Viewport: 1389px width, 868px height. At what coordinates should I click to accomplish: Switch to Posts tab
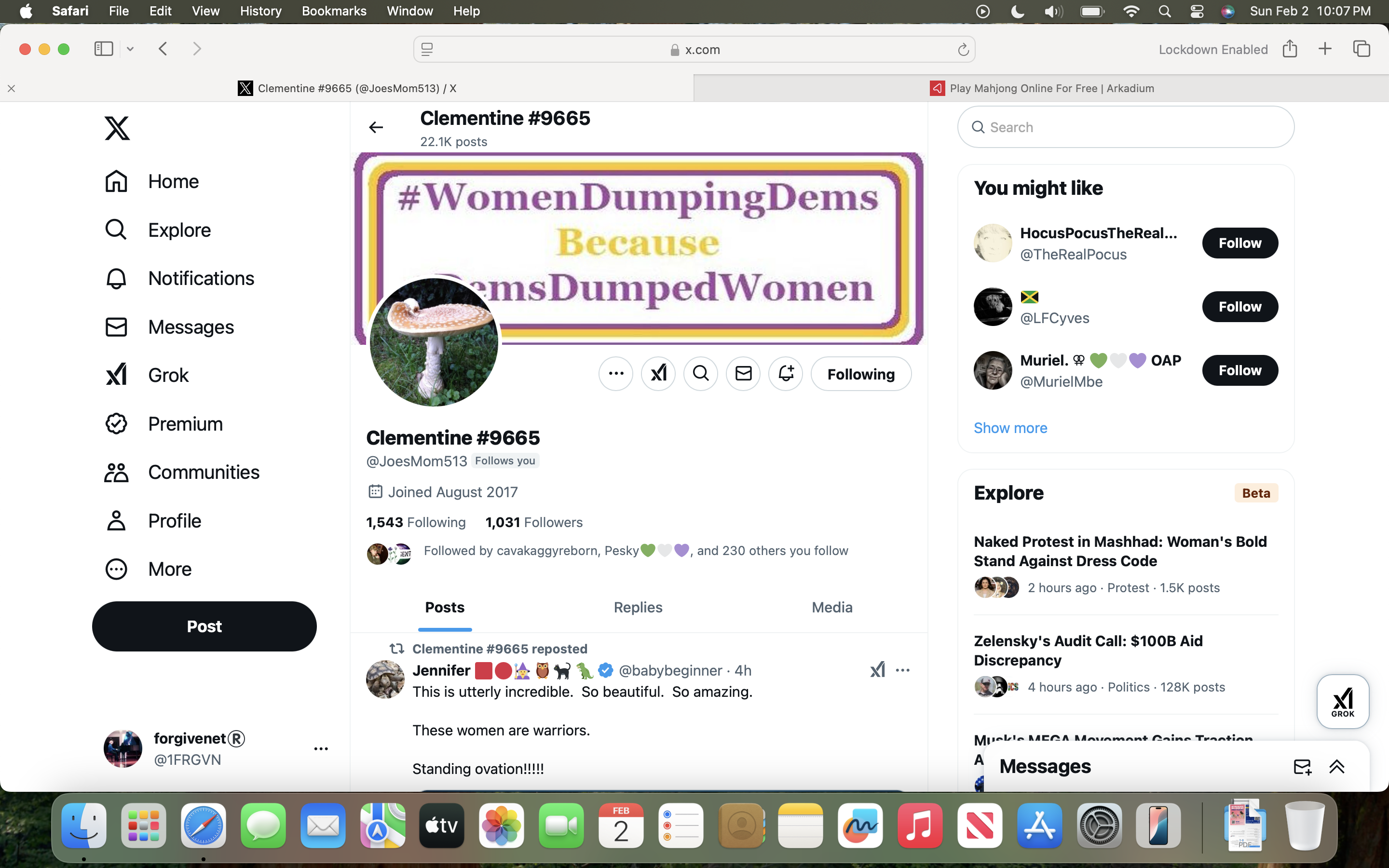click(445, 608)
